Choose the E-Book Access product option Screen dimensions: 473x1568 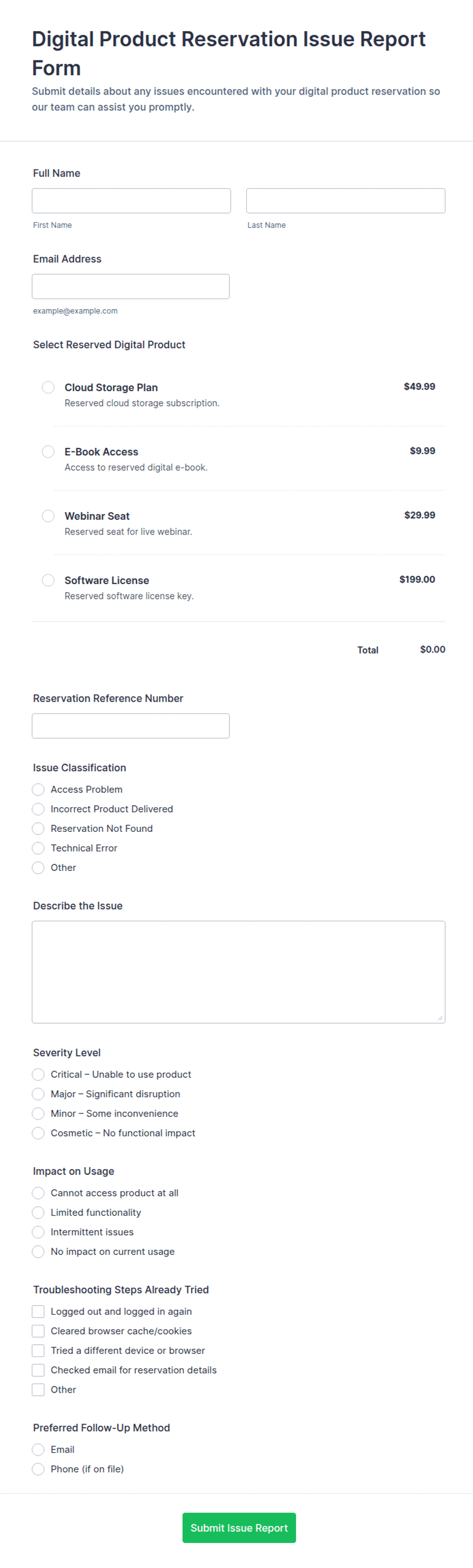[48, 451]
